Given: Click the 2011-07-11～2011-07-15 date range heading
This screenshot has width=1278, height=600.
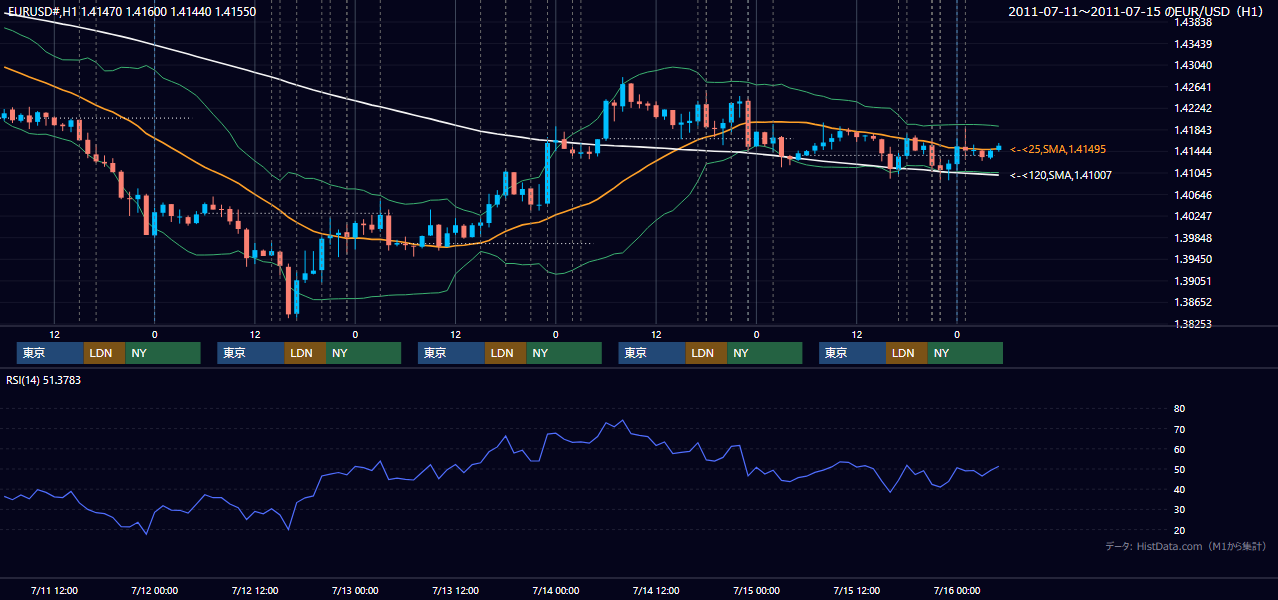Looking at the screenshot, I should click(1136, 12).
